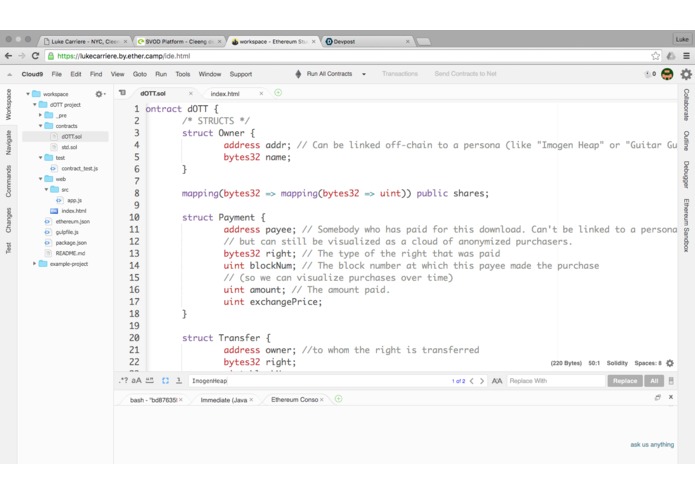Collapse the test folder
The height and width of the screenshot is (494, 695).
coord(40,158)
